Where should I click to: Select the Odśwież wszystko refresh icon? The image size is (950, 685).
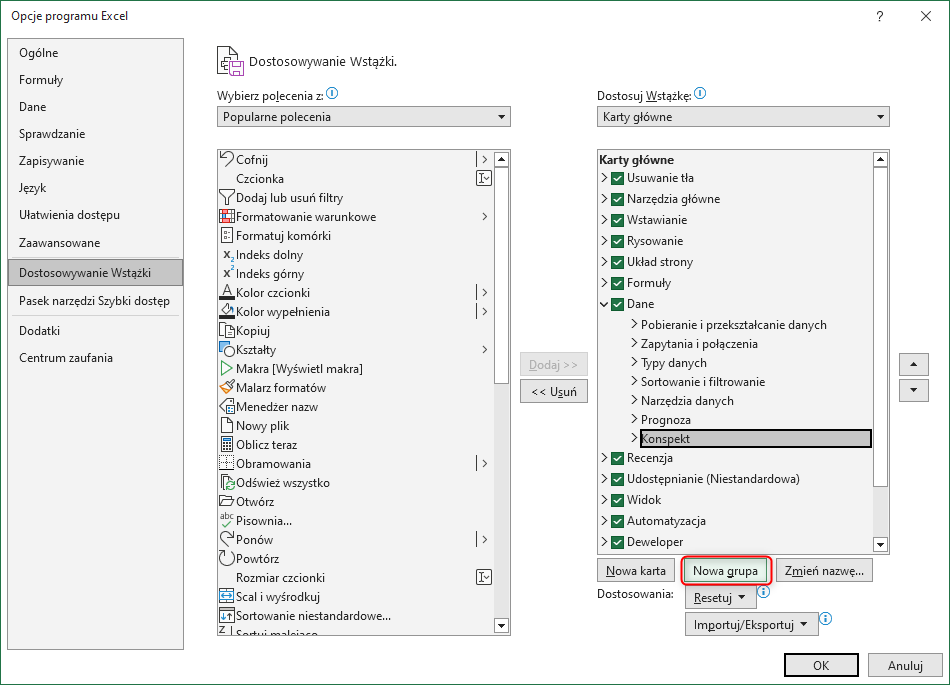pos(226,483)
